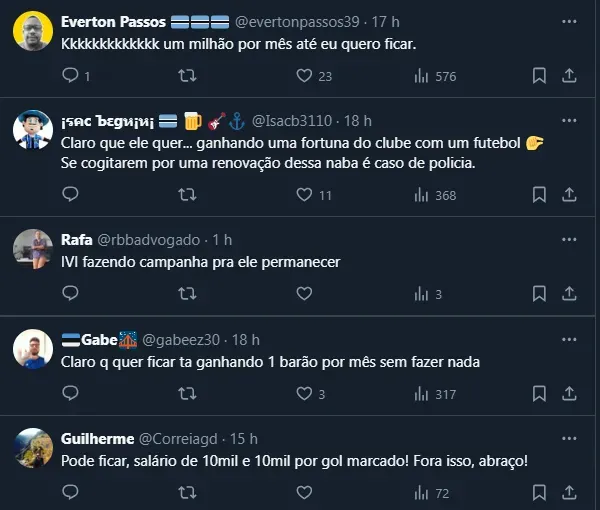
Task: Like Everton Passos's tweet with 23 likes
Action: (x=305, y=76)
